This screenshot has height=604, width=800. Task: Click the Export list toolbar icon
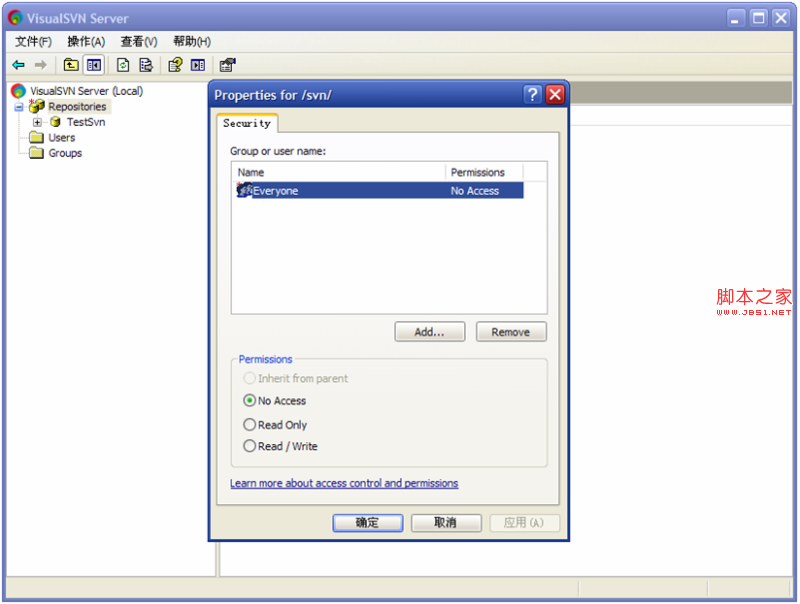pyautogui.click(x=146, y=65)
